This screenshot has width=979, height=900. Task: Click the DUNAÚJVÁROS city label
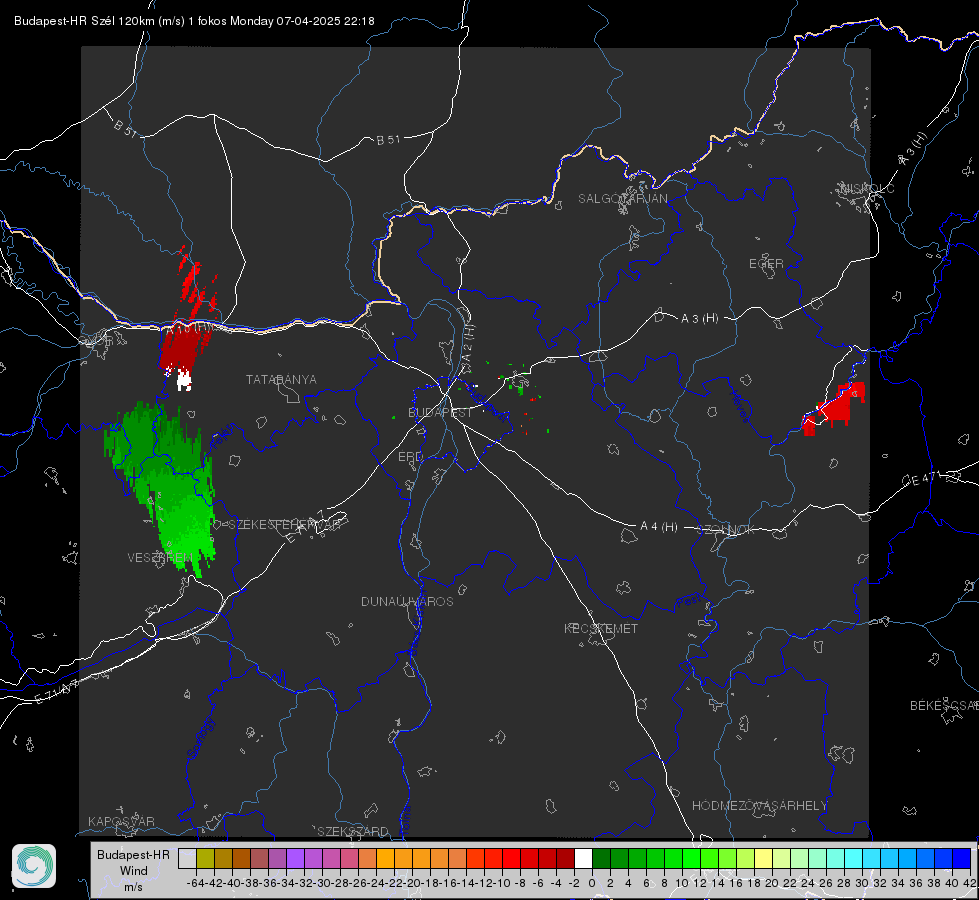point(407,601)
